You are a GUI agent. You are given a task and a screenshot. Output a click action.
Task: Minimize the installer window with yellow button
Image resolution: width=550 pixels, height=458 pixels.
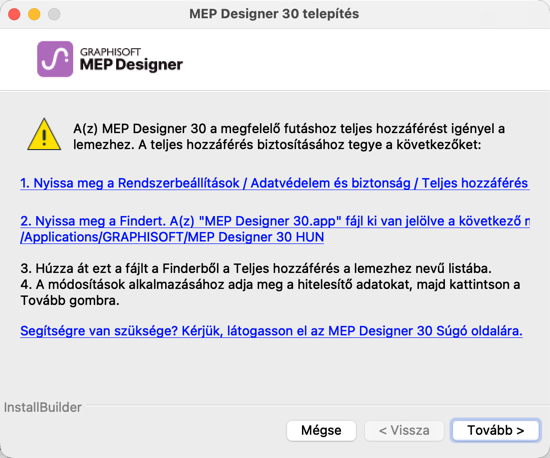34,14
